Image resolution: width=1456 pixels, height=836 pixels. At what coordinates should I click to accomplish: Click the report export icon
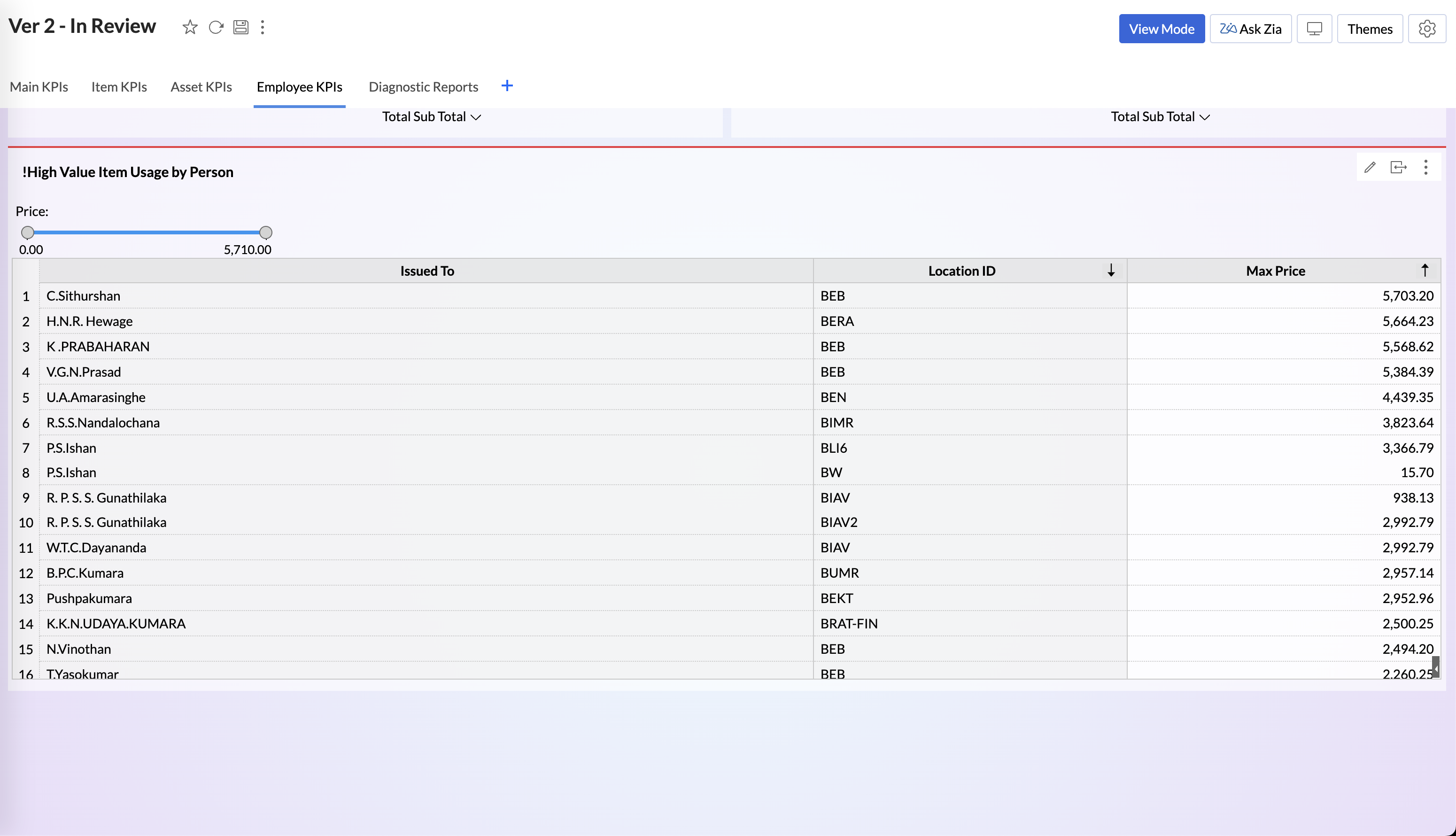(1398, 167)
